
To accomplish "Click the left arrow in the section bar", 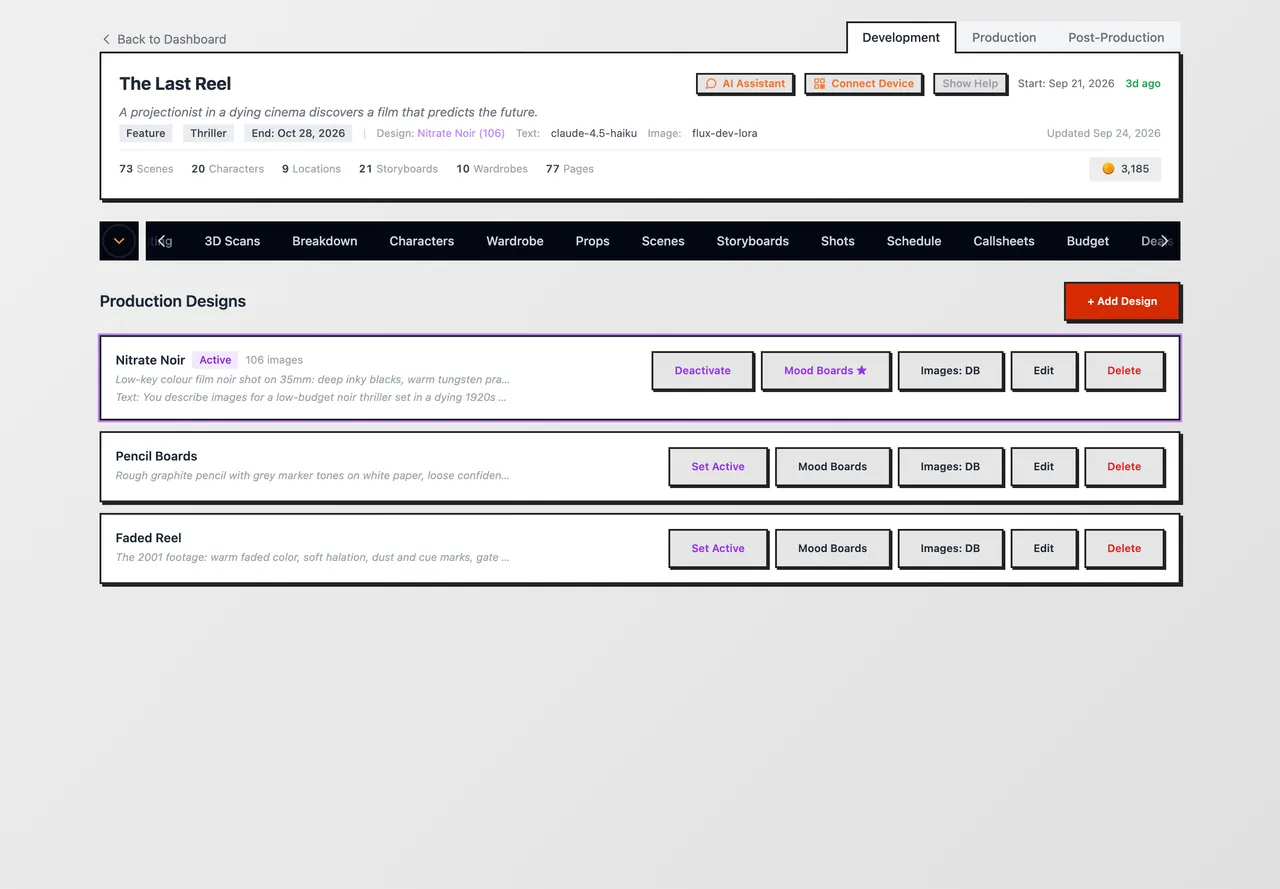I will 163,241.
